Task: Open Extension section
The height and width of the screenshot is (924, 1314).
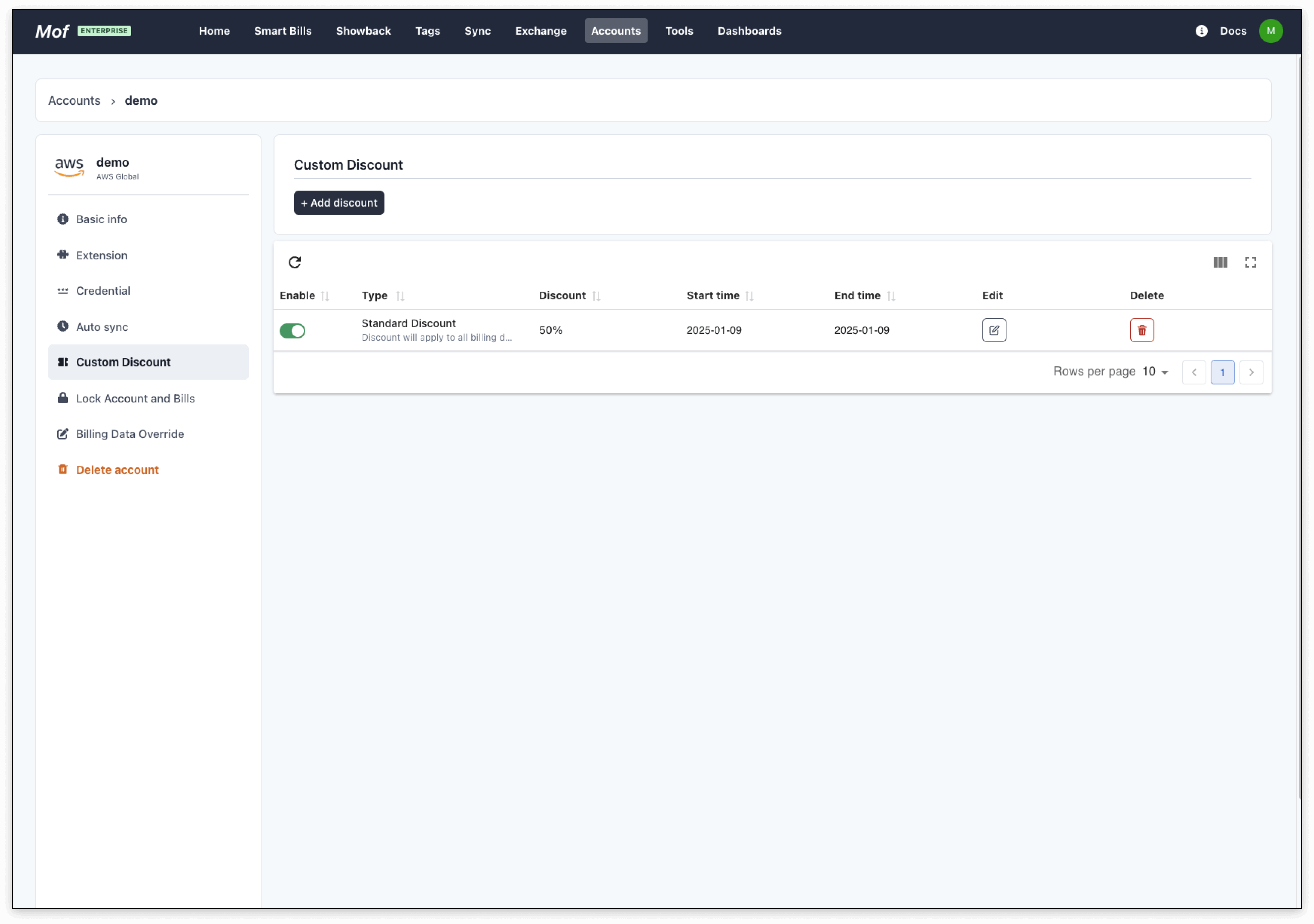Action: click(148, 255)
